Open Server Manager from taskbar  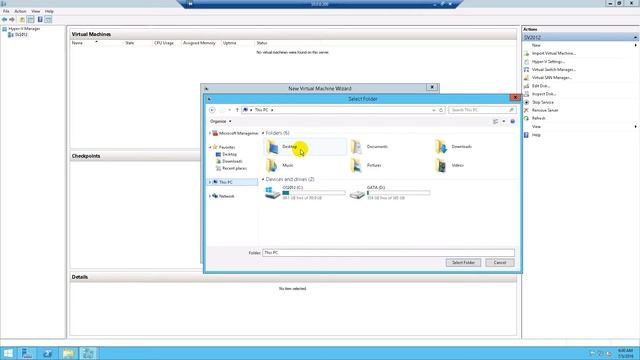27,353
